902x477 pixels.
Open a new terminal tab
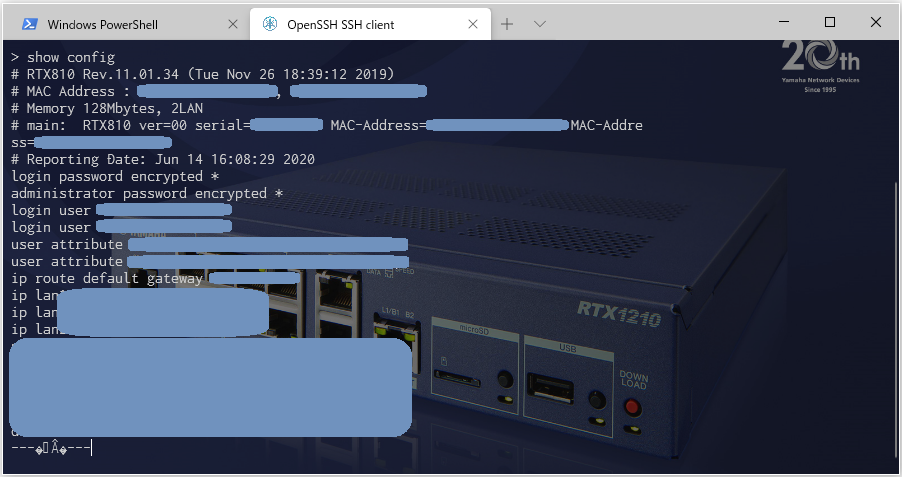click(x=507, y=24)
